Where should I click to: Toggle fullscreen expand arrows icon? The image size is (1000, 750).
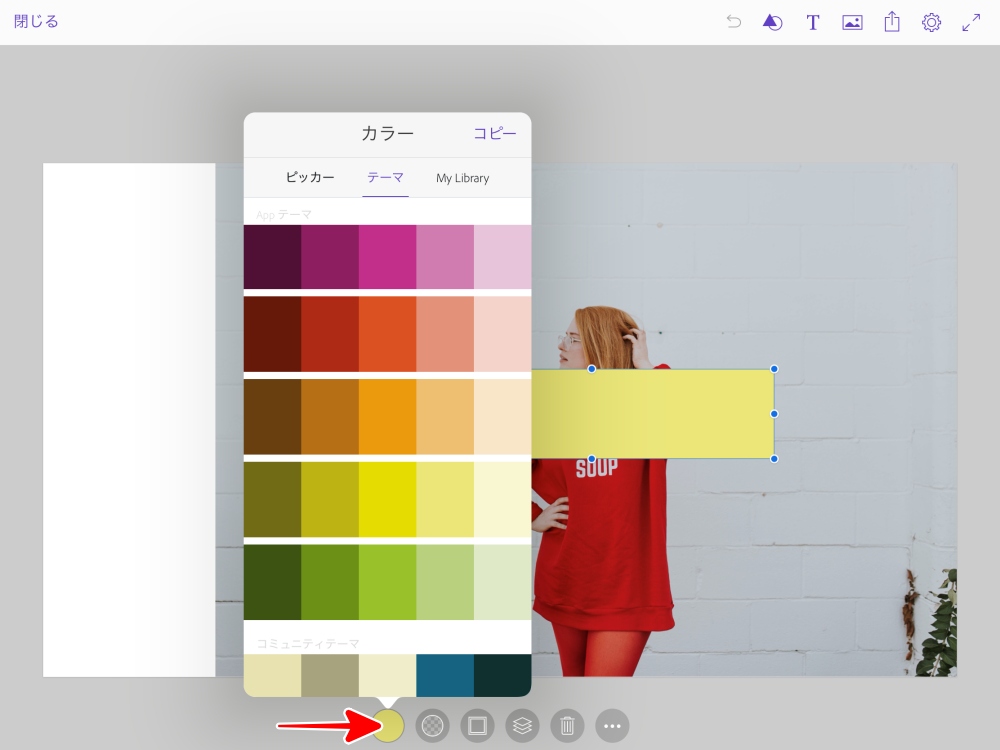coord(971,22)
